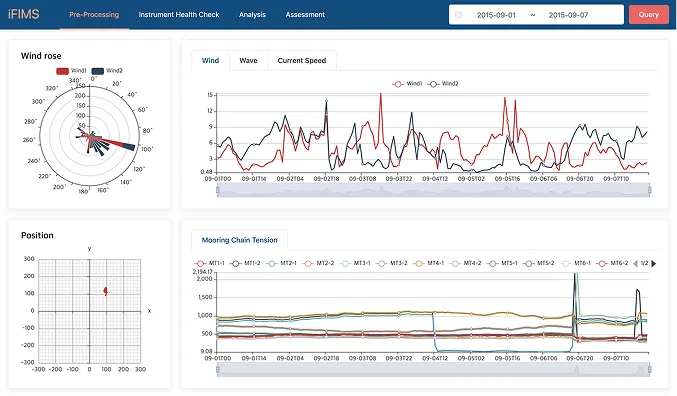The height and width of the screenshot is (396, 677).
Task: Click the calendar icon in the date range field
Action: pyautogui.click(x=459, y=15)
